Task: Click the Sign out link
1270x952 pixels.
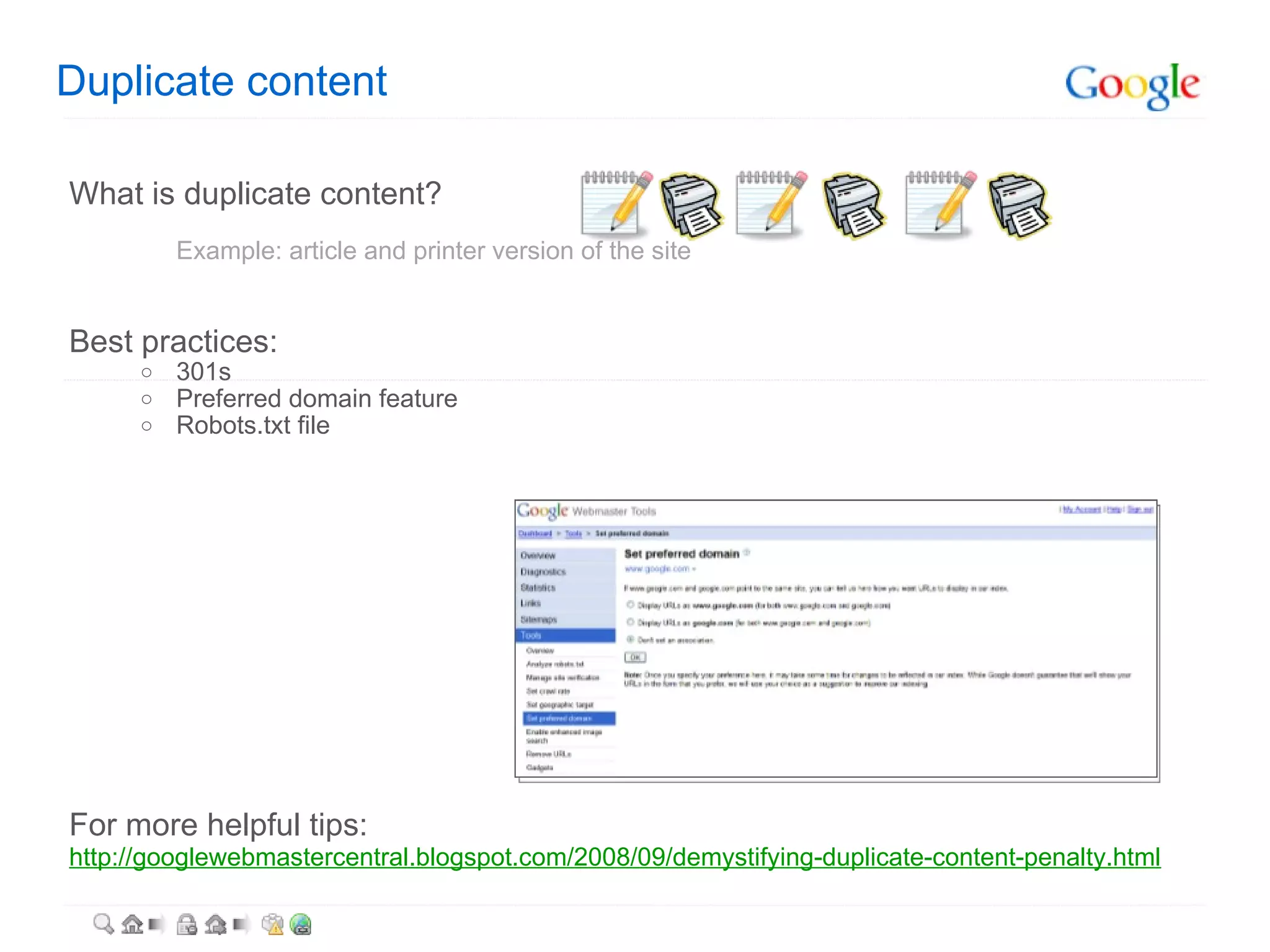Action: point(1140,509)
